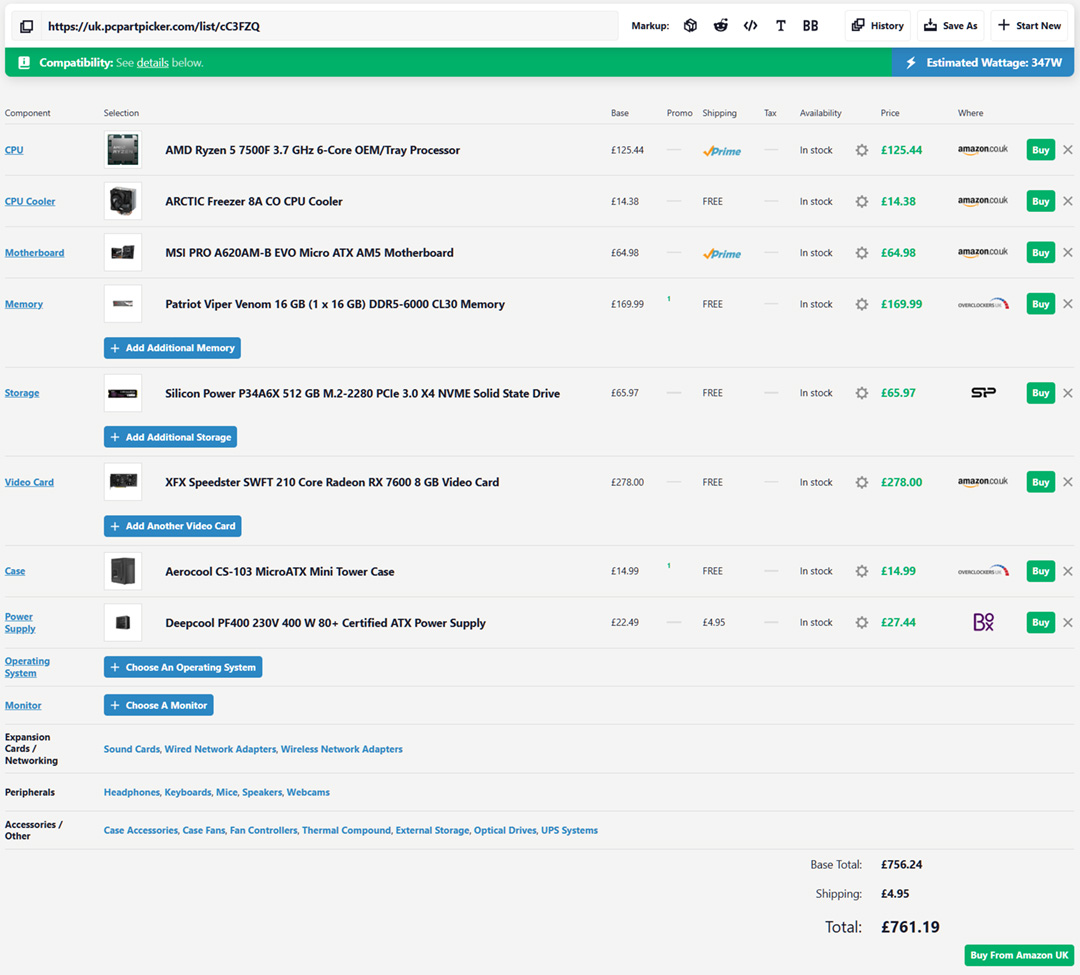
Task: Select the BBCode markup icon
Action: pos(811,25)
